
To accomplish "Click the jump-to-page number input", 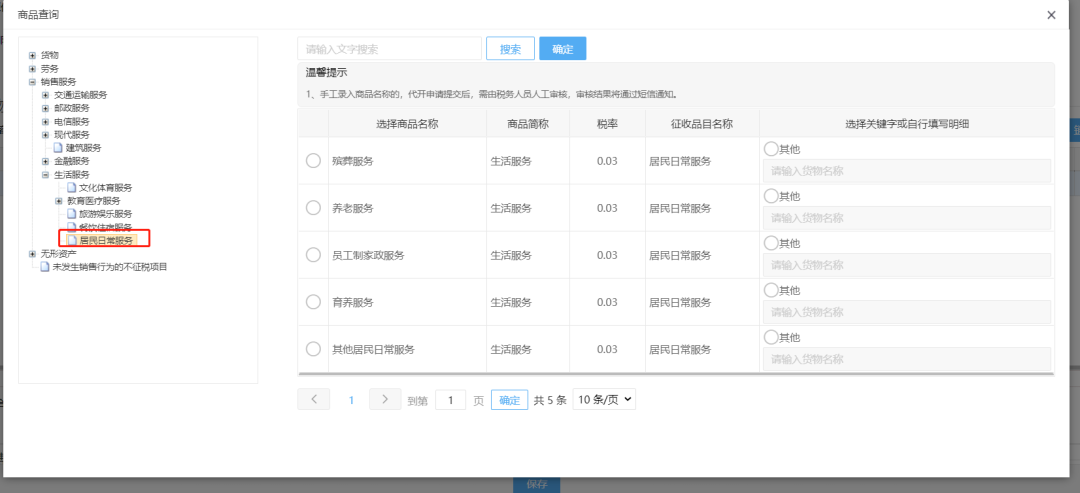I will (450, 400).
